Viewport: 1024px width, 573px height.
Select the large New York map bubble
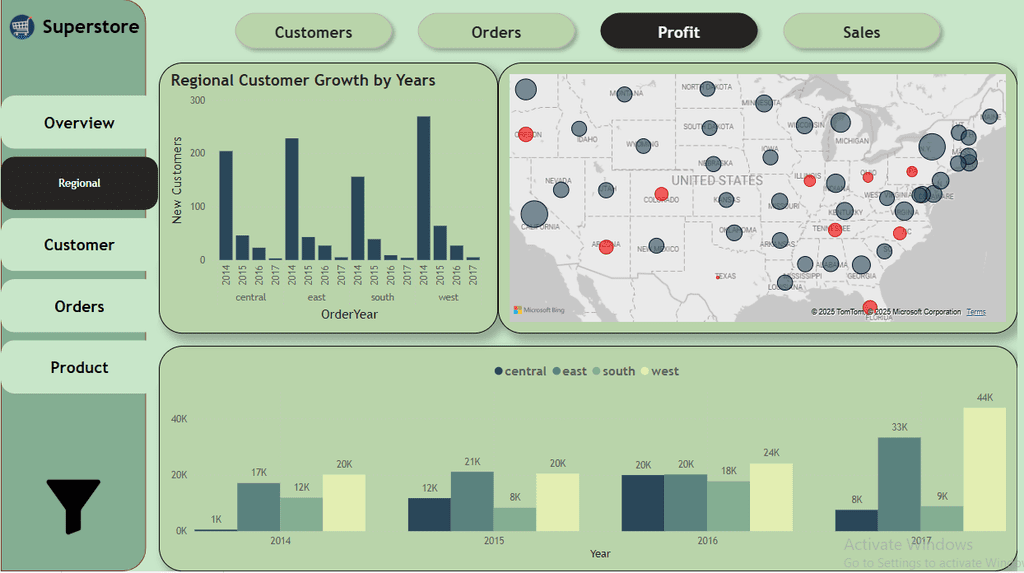point(932,147)
